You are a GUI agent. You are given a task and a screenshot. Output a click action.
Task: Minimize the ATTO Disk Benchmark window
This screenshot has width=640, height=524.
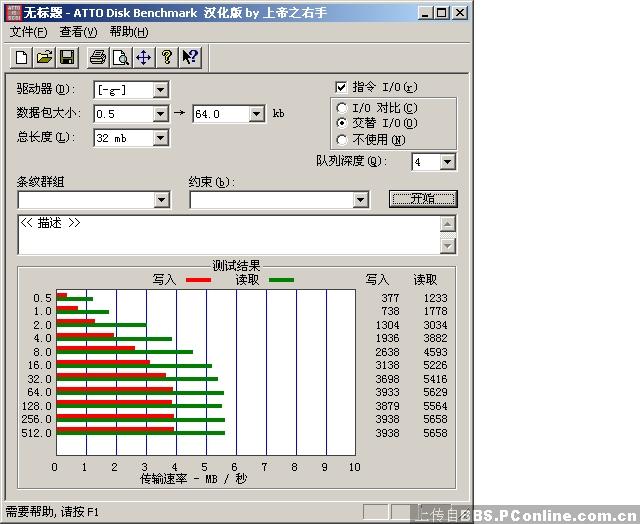pos(425,13)
